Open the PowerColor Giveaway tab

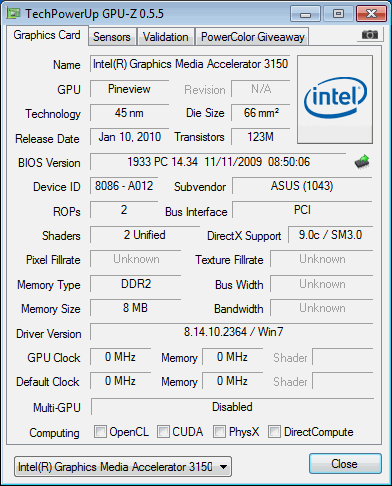[253, 37]
